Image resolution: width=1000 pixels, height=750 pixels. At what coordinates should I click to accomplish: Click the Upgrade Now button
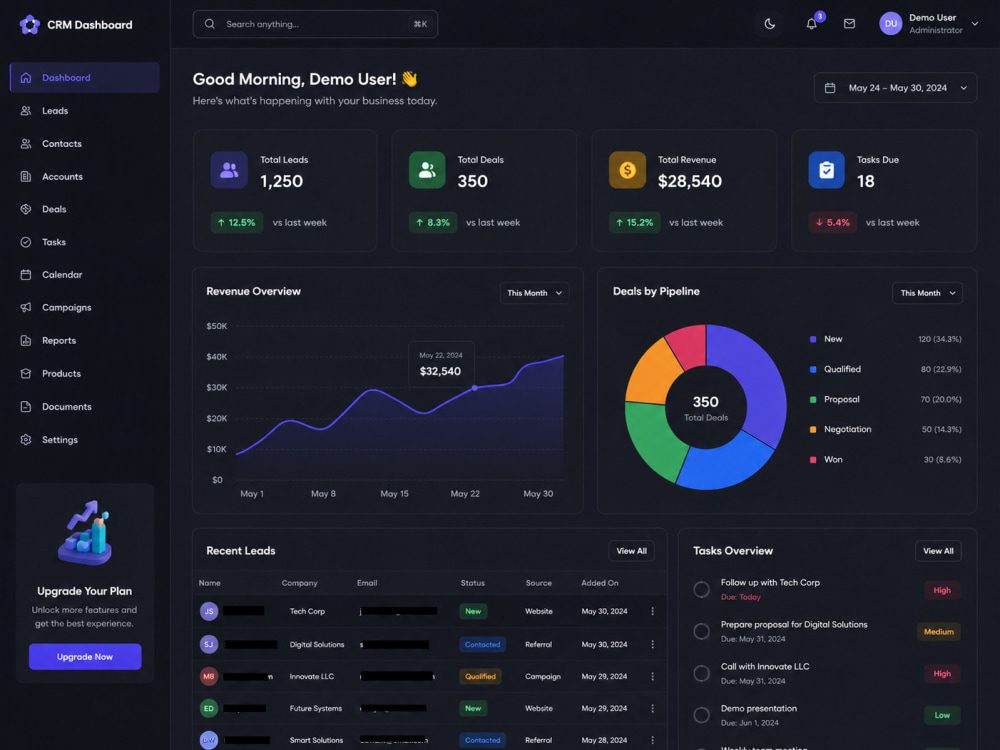[x=85, y=656]
